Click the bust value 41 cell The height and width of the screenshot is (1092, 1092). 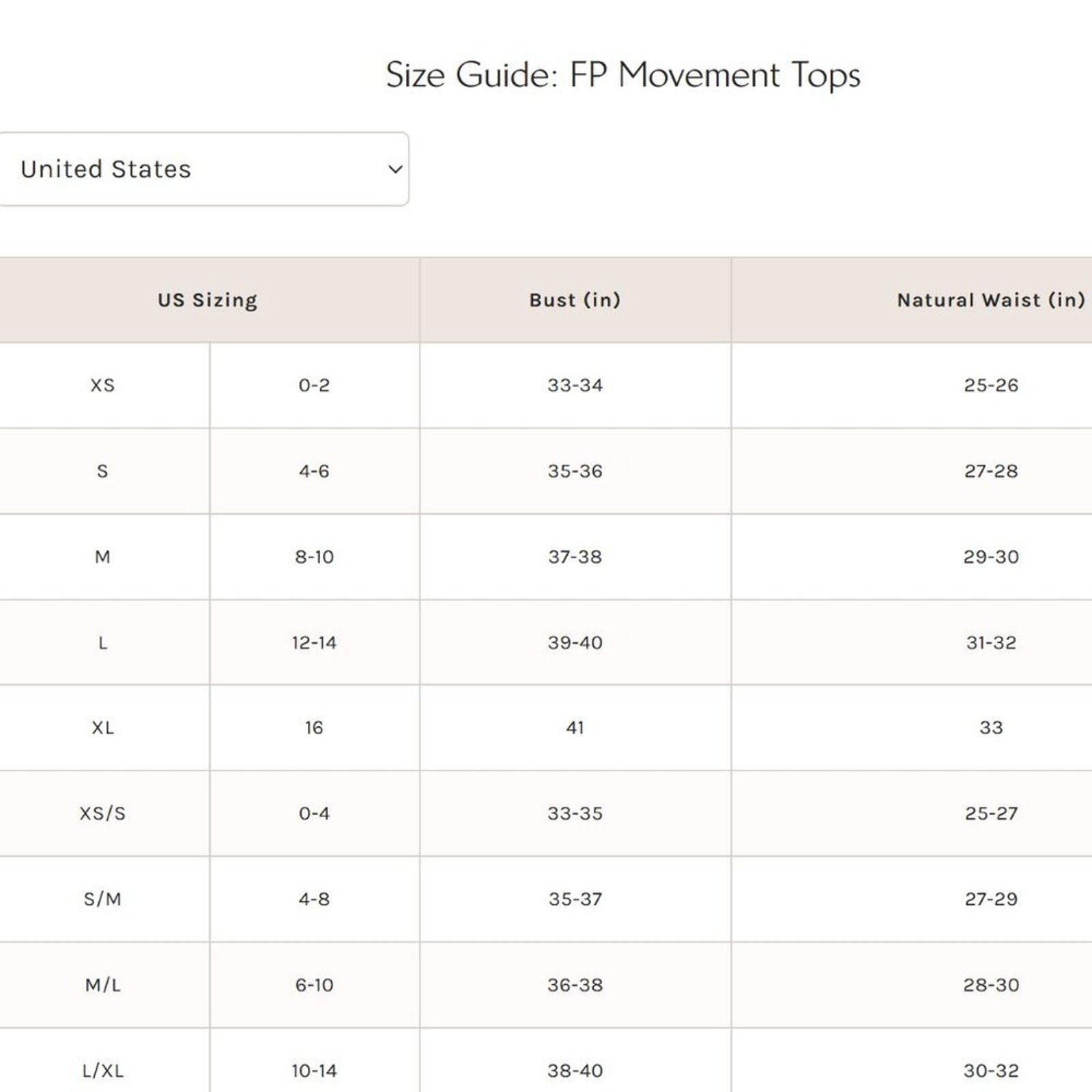tap(575, 728)
